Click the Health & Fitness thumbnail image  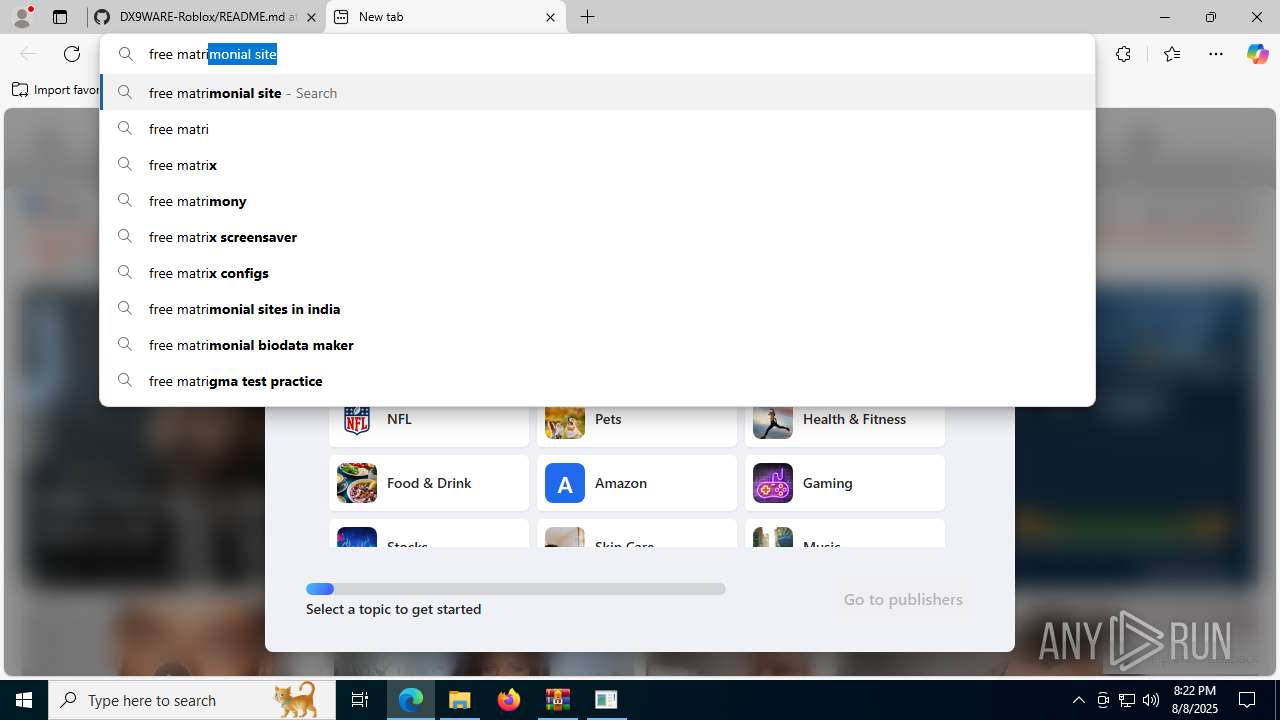click(x=773, y=423)
